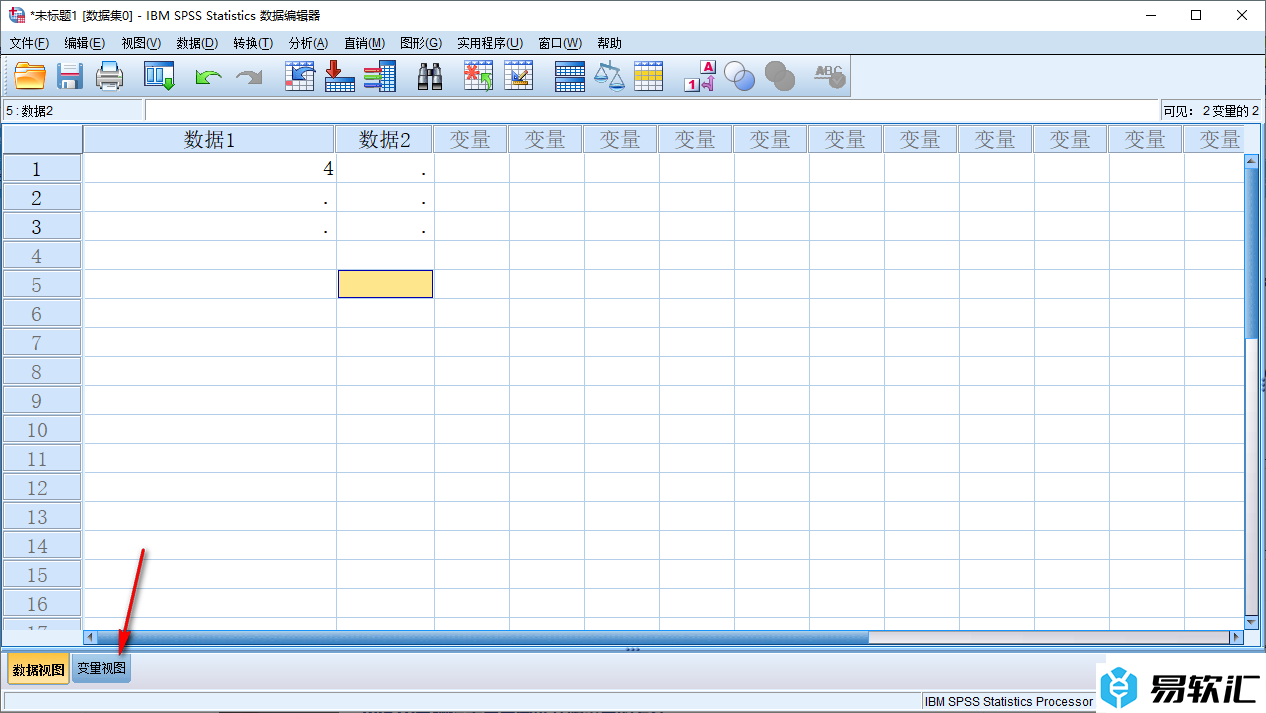Click the 数据1 cell in row 2
This screenshot has width=1266, height=713.
coord(210,197)
